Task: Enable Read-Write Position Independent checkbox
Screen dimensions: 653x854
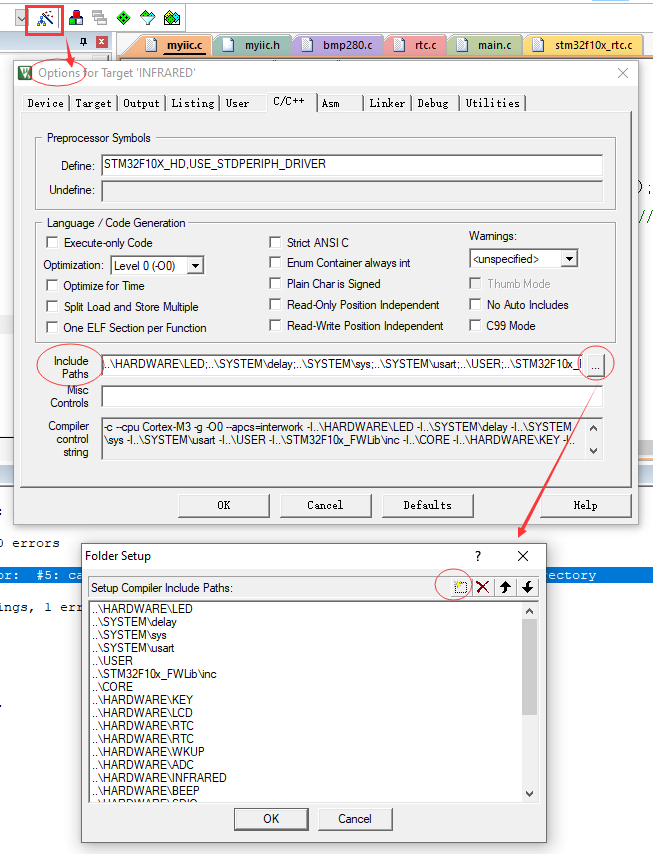Action: coord(276,326)
